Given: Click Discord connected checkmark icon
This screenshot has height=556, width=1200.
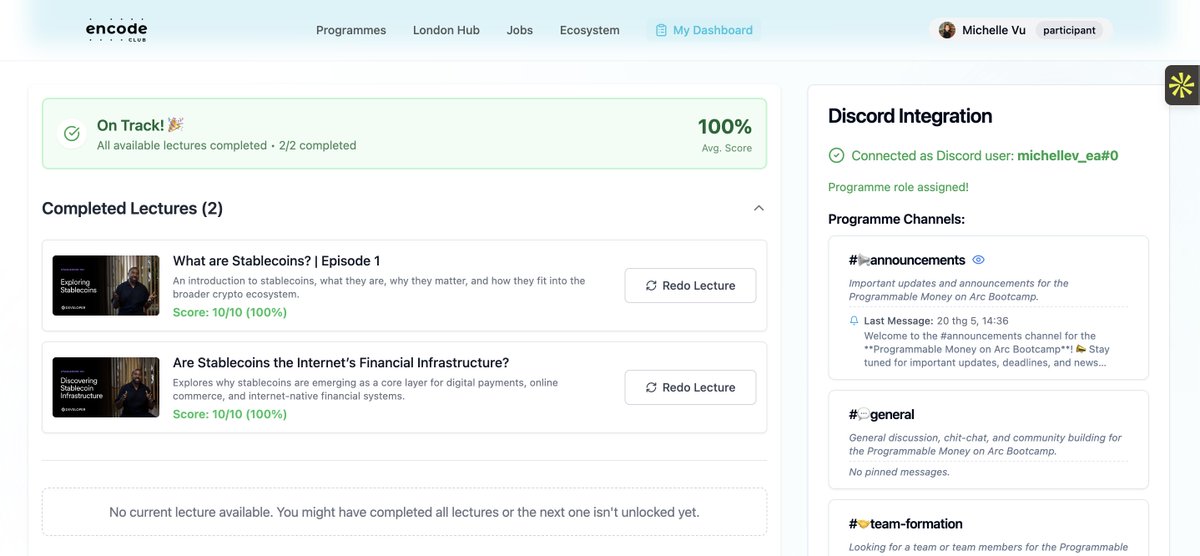Looking at the screenshot, I should [836, 156].
